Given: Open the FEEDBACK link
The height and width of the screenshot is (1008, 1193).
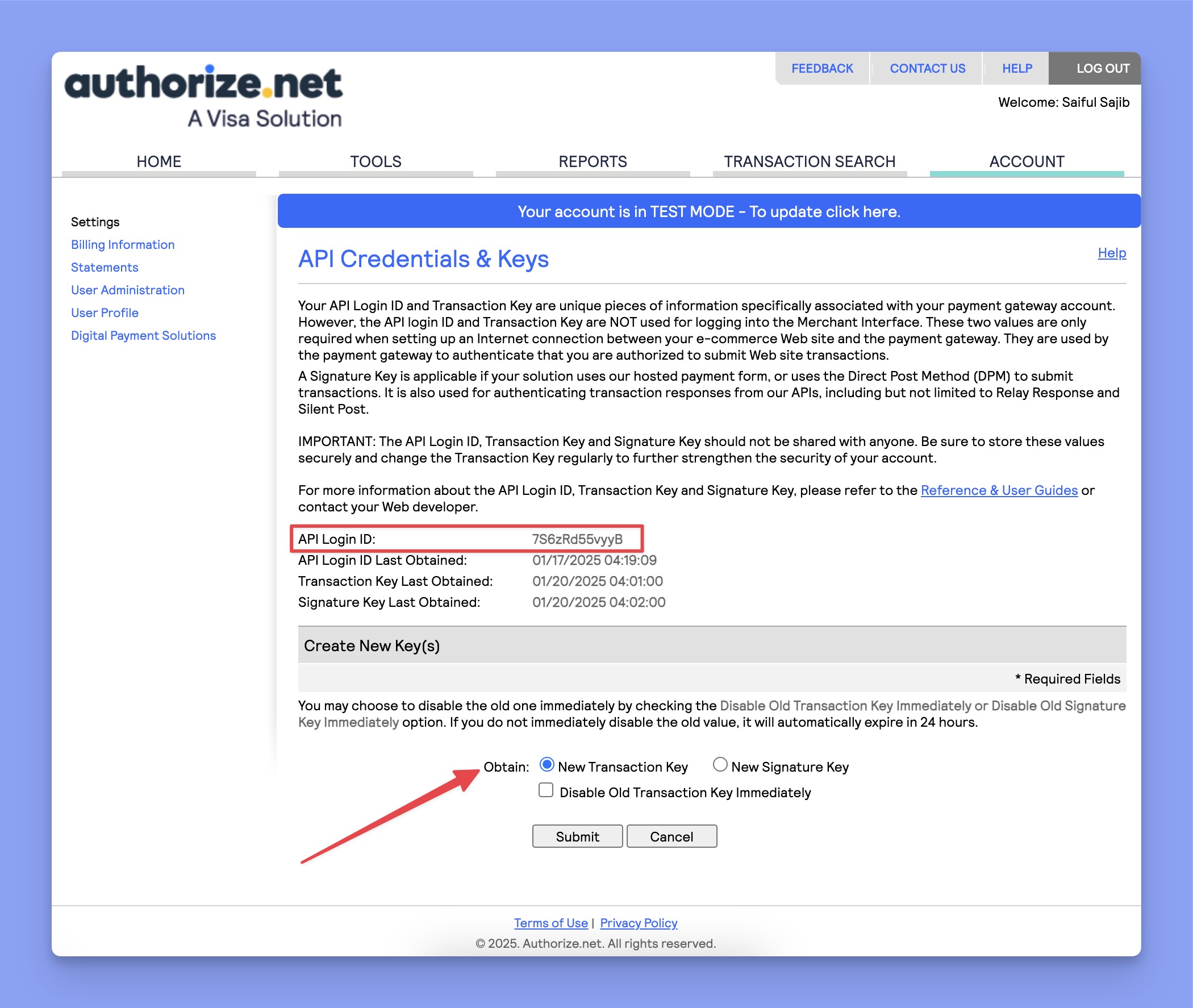Looking at the screenshot, I should (821, 69).
